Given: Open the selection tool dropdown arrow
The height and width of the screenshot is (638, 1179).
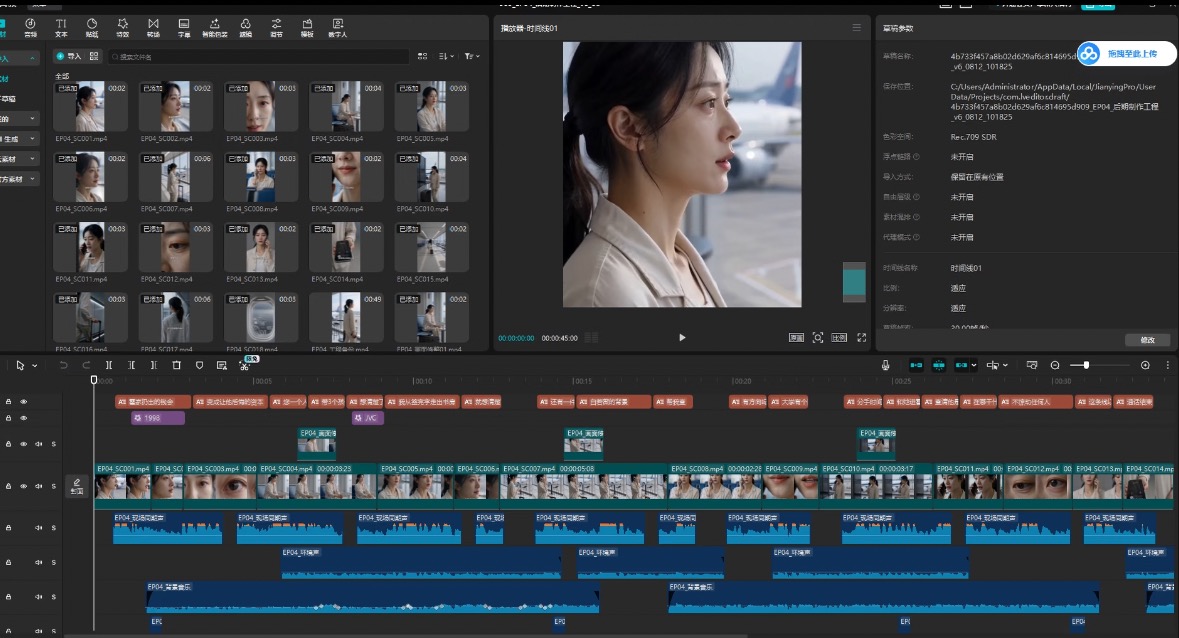Looking at the screenshot, I should 35,366.
